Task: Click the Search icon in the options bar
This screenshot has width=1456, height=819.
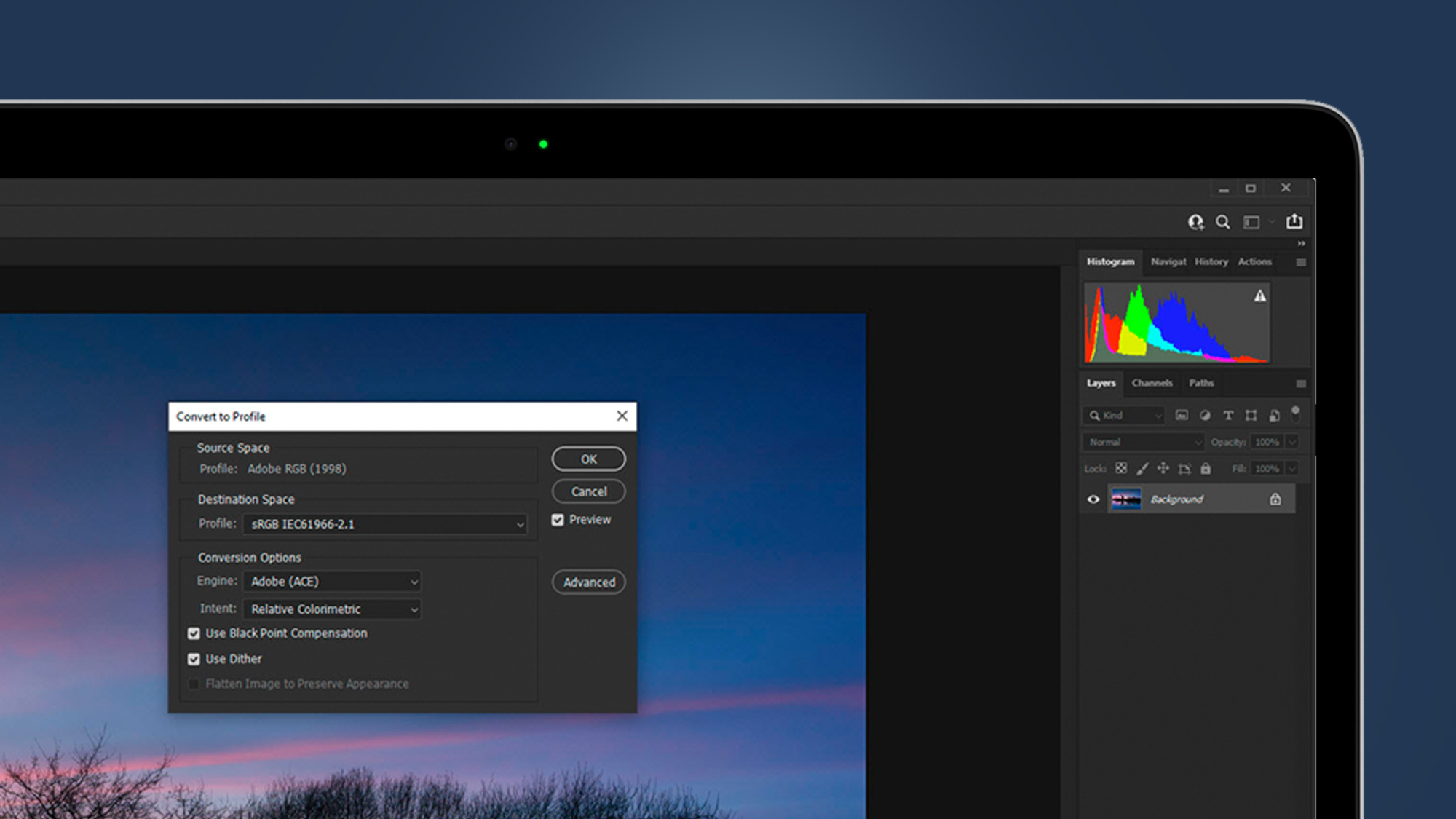Action: click(1223, 222)
